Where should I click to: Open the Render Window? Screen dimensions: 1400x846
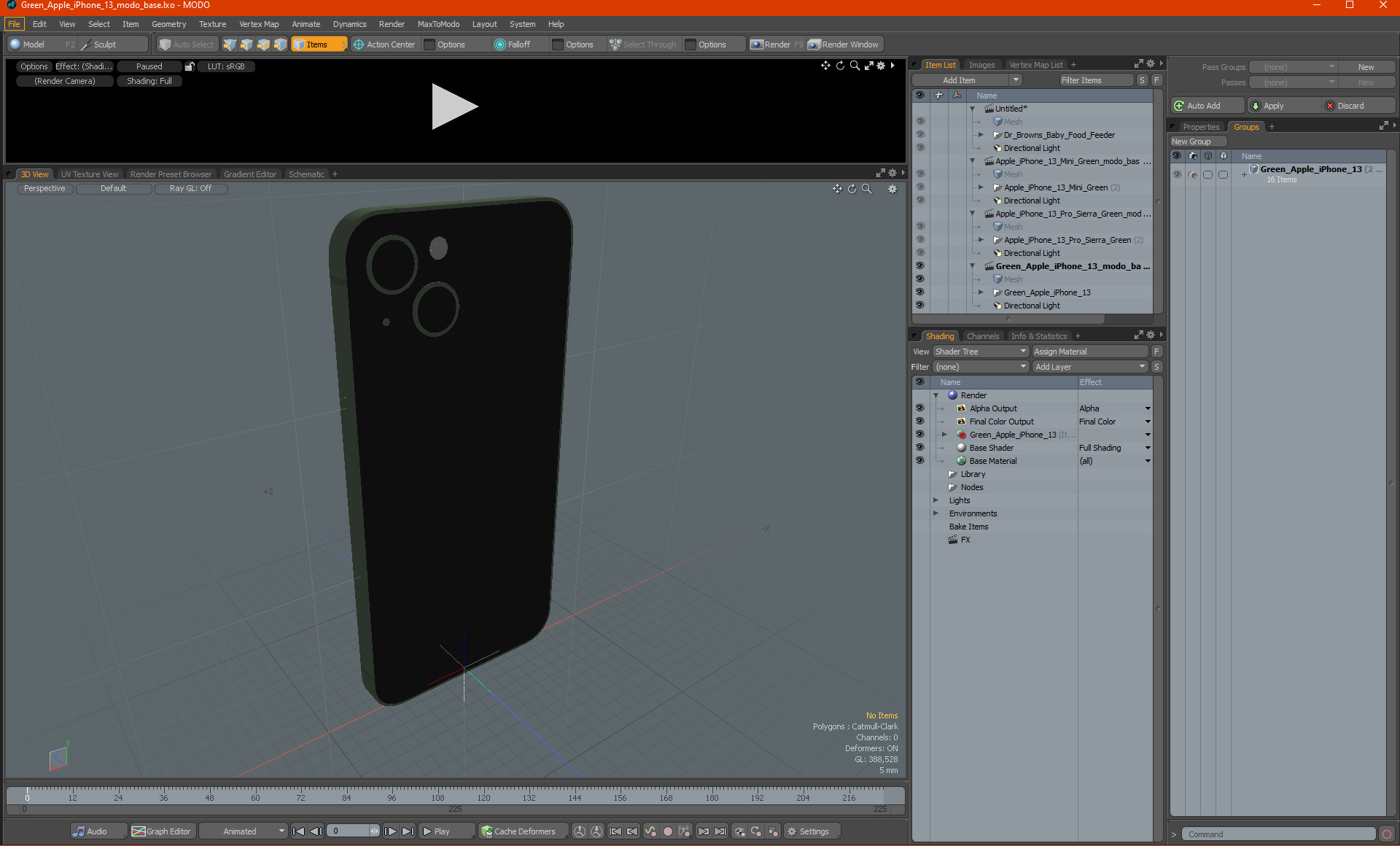[844, 44]
